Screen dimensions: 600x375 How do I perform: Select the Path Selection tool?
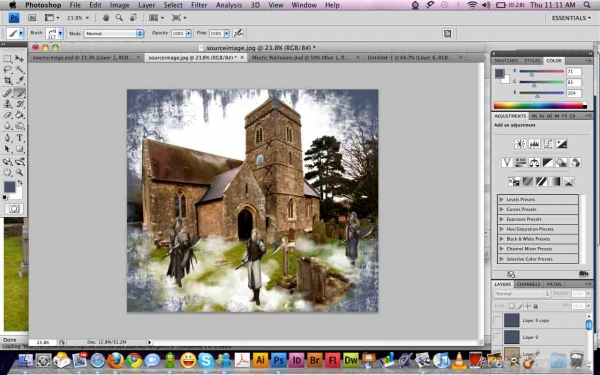click(x=7, y=149)
